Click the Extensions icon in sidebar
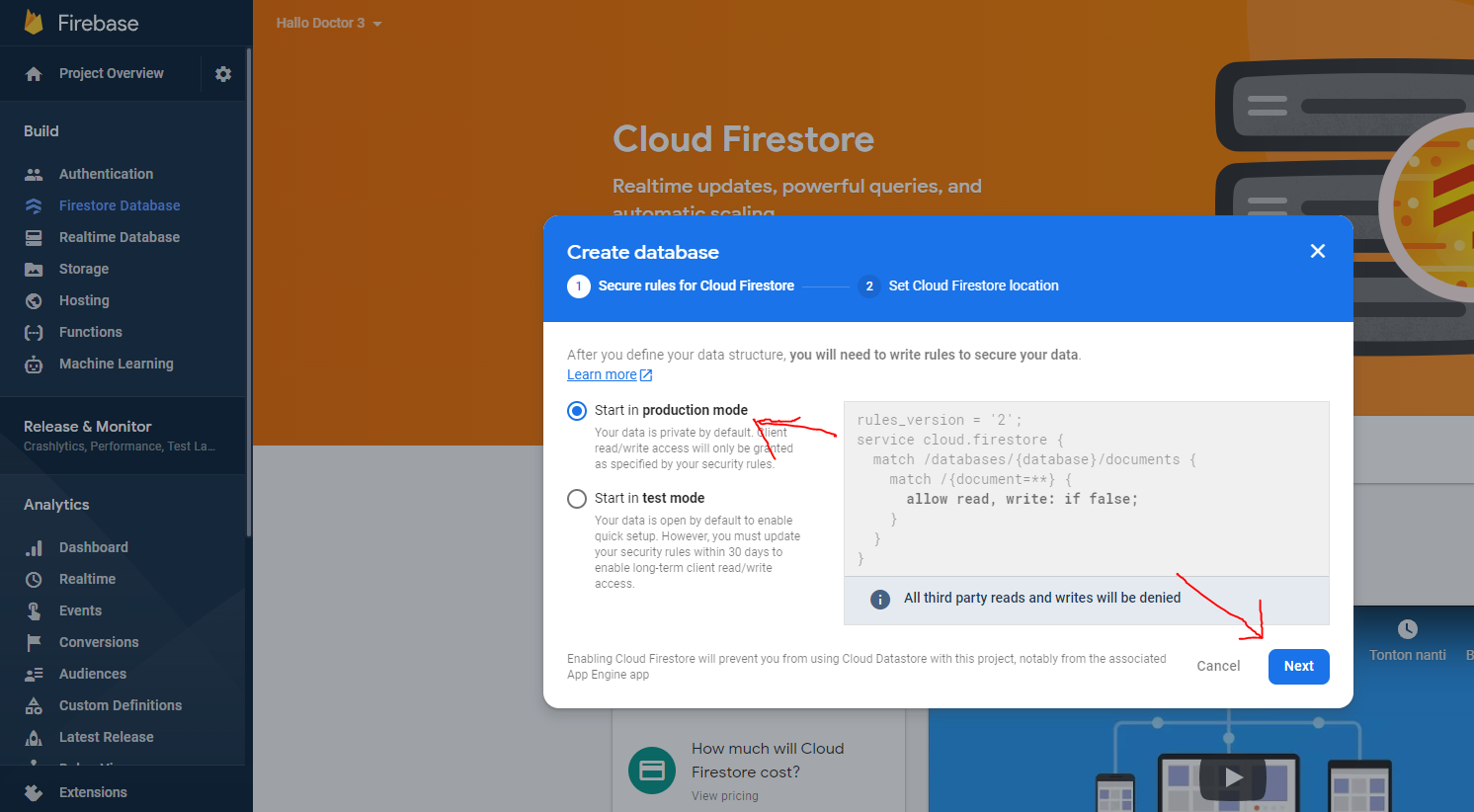Viewport: 1474px width, 812px height. (34, 792)
